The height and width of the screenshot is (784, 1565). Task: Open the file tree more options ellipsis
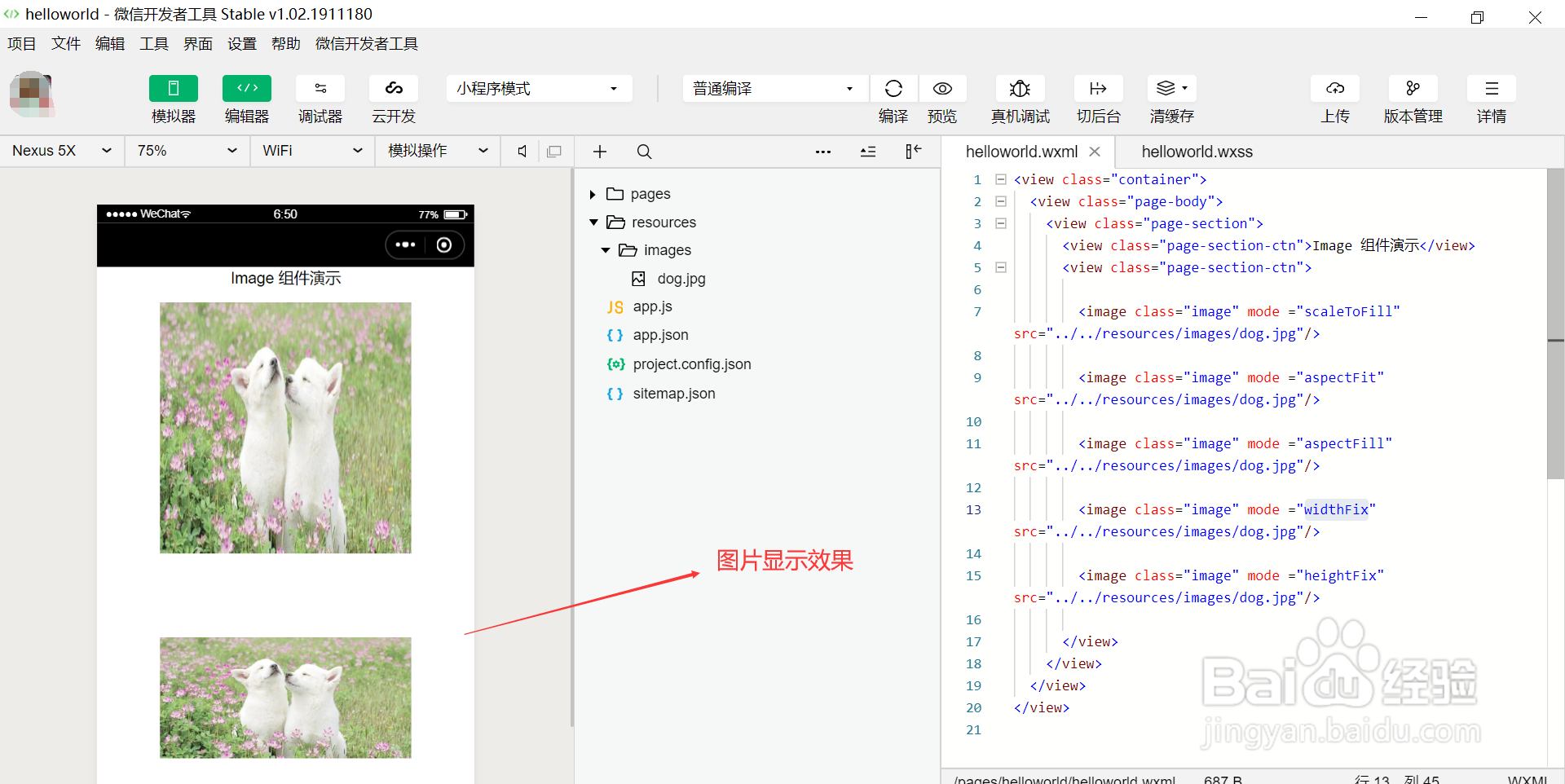pyautogui.click(x=823, y=152)
